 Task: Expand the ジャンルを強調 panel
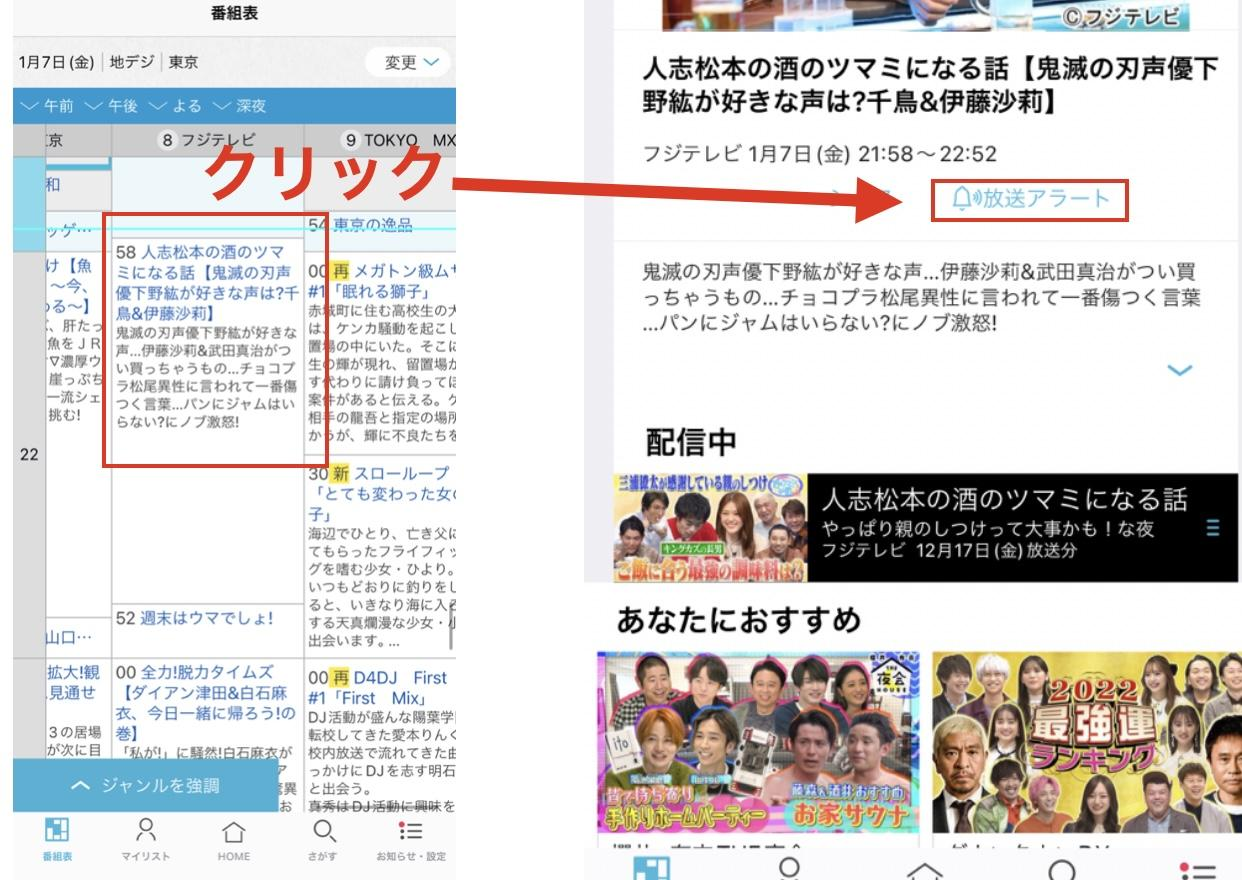pos(145,785)
